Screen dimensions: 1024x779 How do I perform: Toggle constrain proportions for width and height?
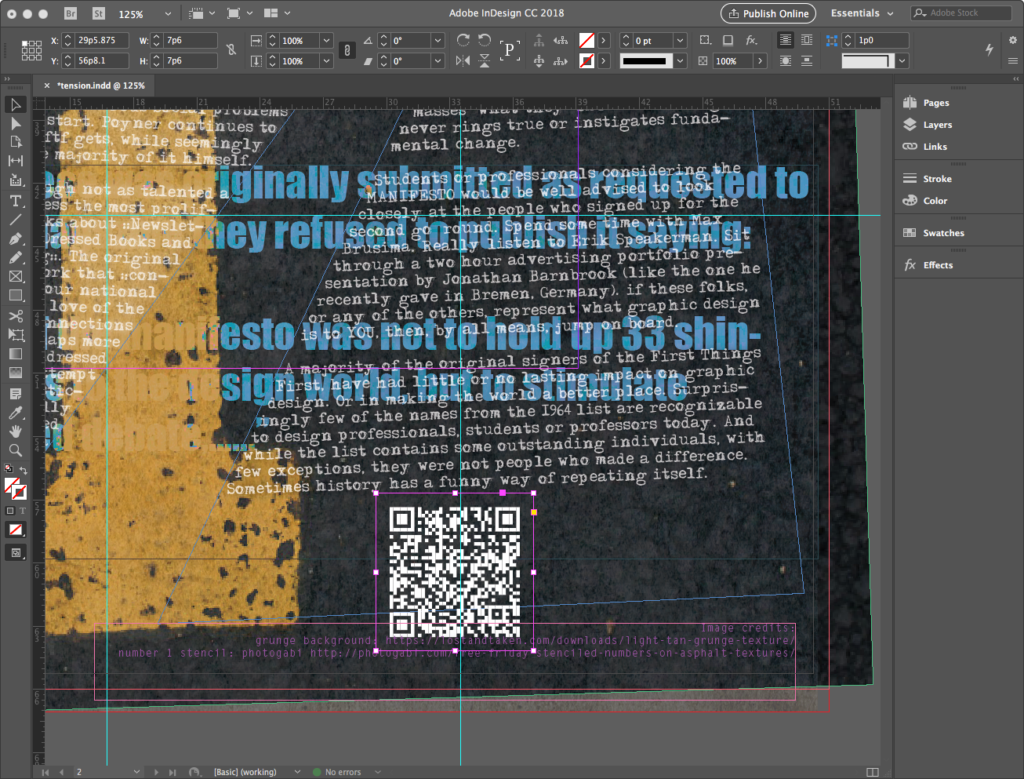pos(232,50)
